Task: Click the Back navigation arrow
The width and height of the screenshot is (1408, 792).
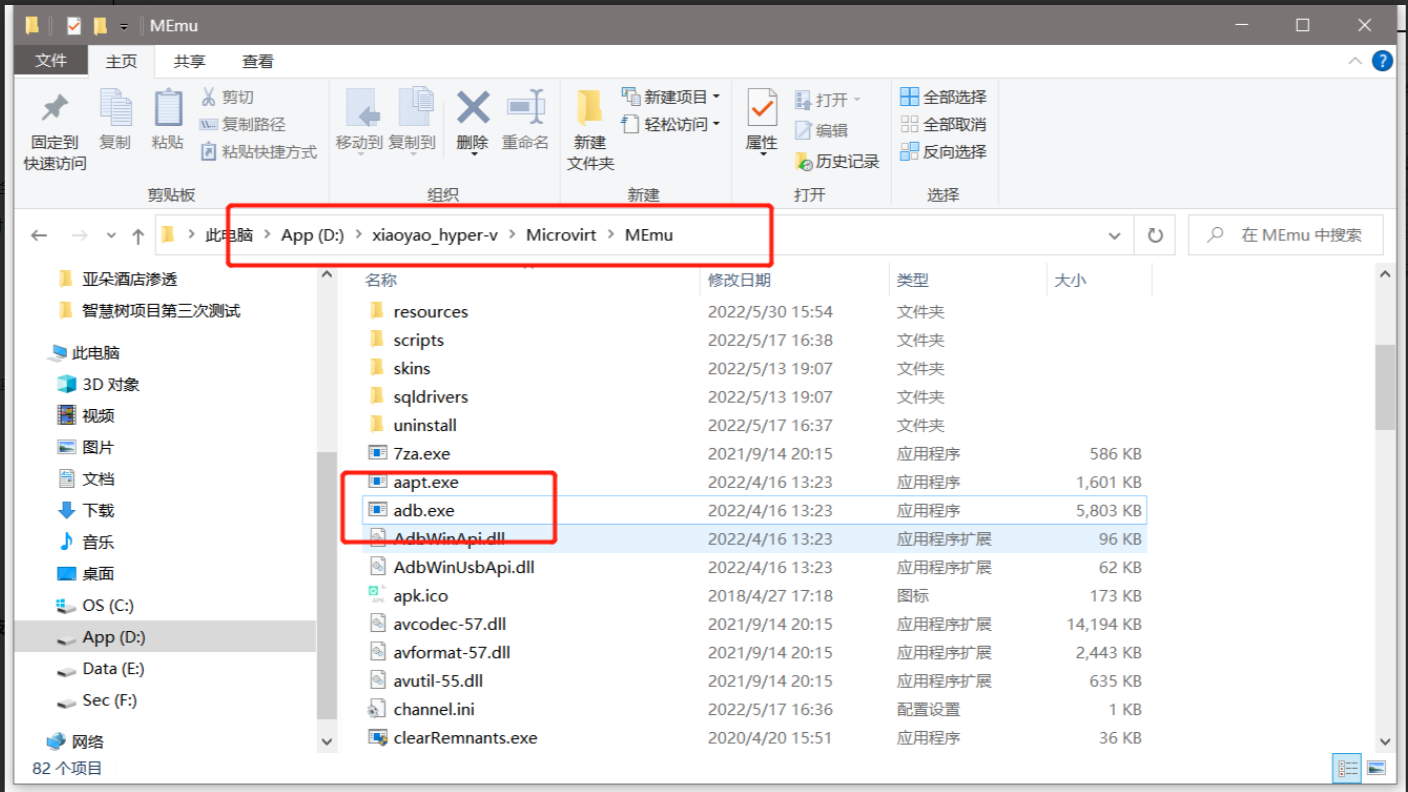Action: tap(39, 236)
